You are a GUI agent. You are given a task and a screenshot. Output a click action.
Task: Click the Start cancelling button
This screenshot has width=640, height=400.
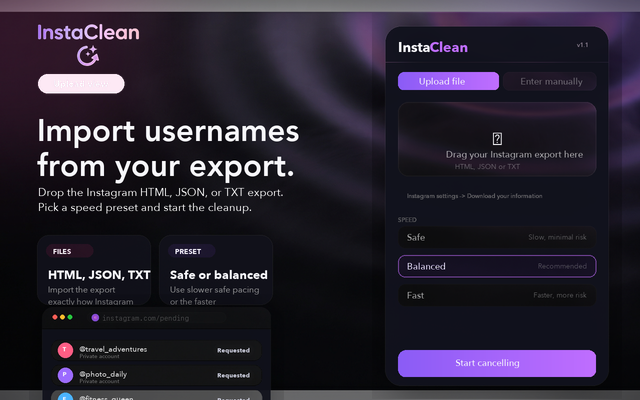(497, 363)
